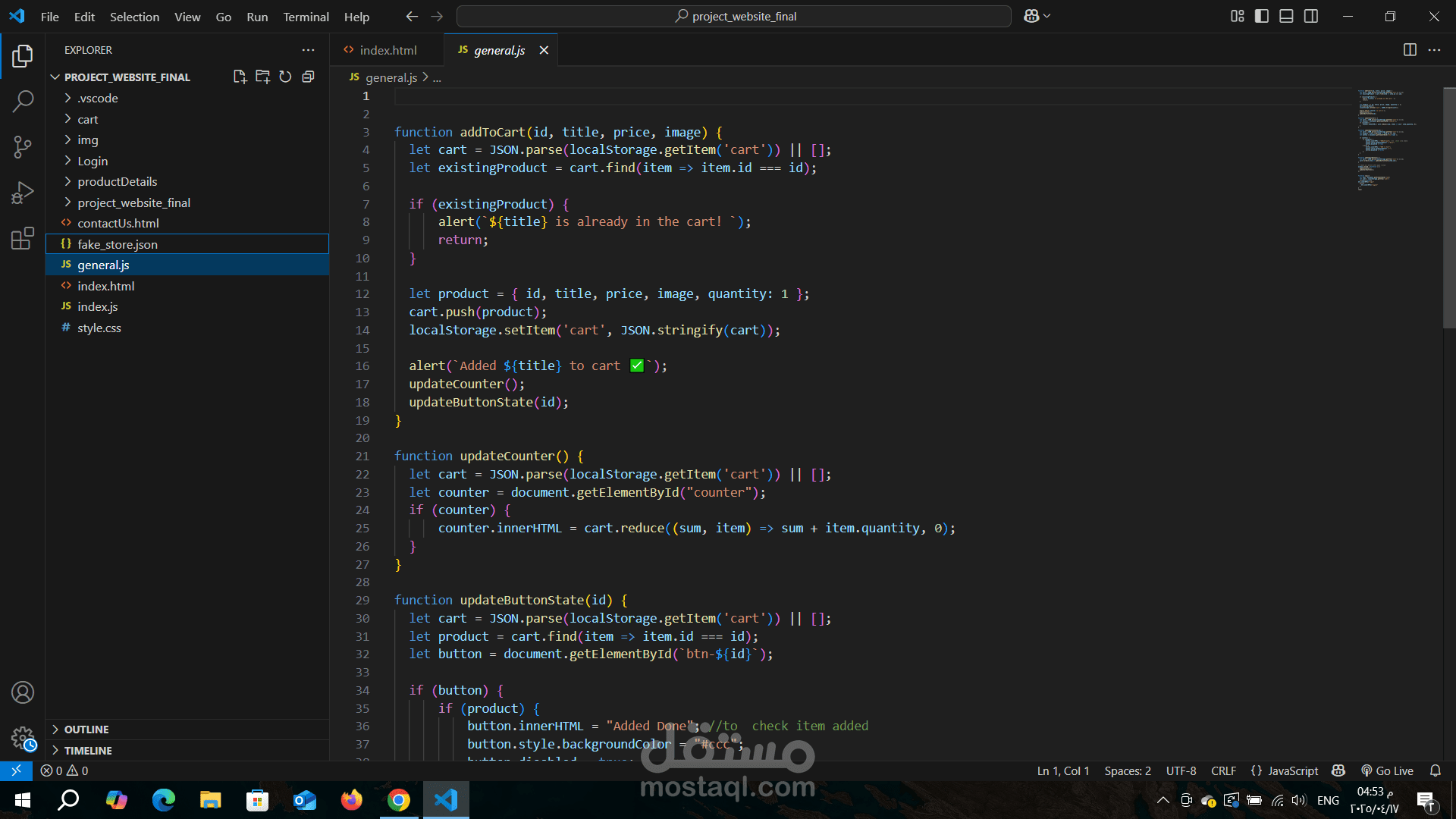The height and width of the screenshot is (819, 1456).
Task: Open the Extensions view
Action: (x=23, y=238)
